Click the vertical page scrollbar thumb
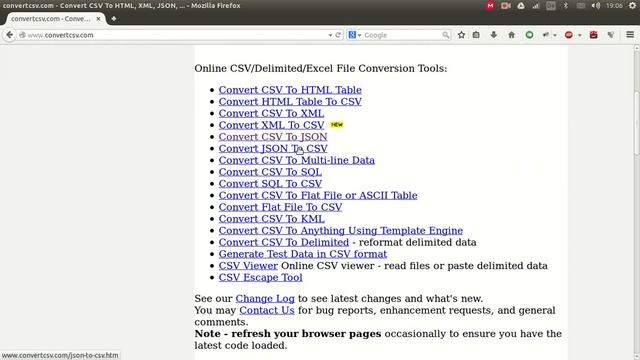This screenshot has height=360, width=640. point(636,122)
